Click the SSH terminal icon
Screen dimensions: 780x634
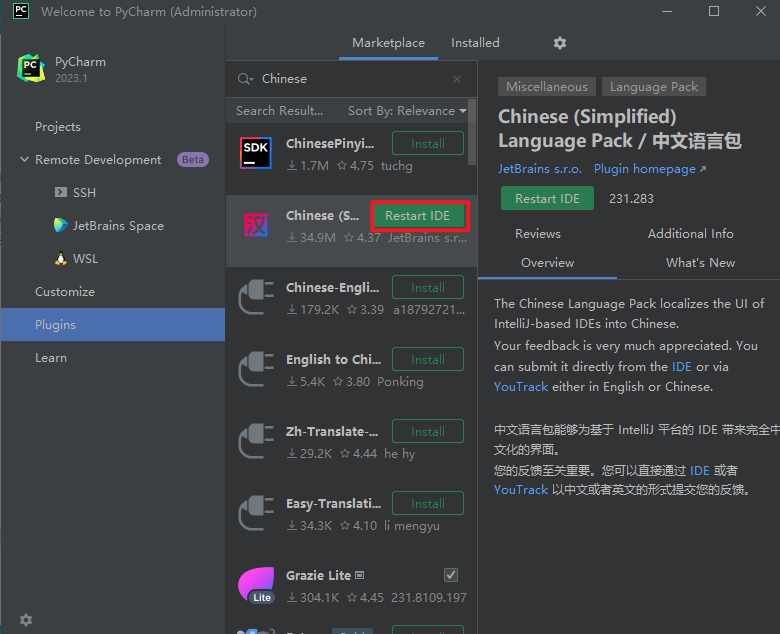(61, 192)
